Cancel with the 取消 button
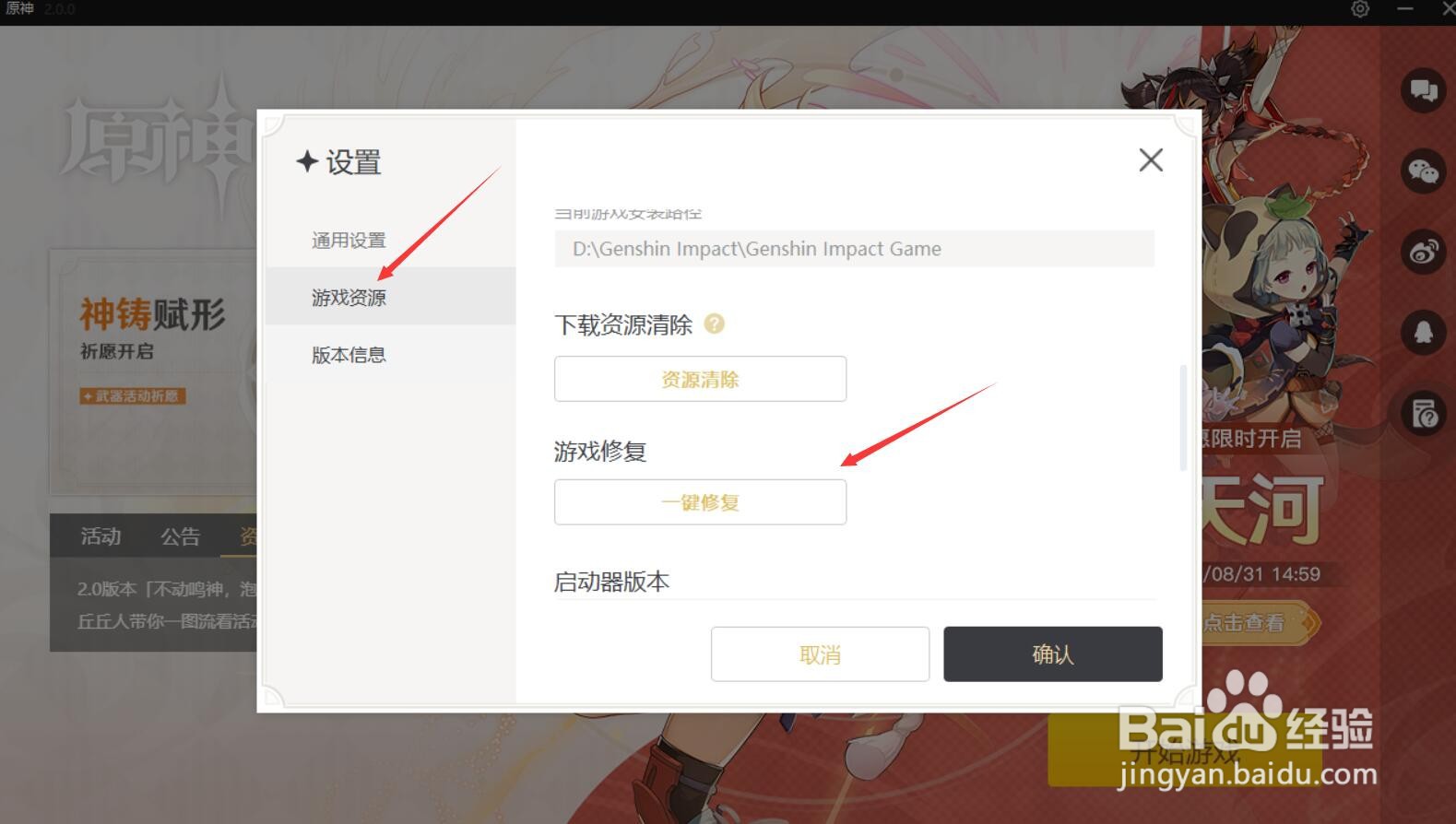This screenshot has height=824, width=1456. tap(820, 654)
